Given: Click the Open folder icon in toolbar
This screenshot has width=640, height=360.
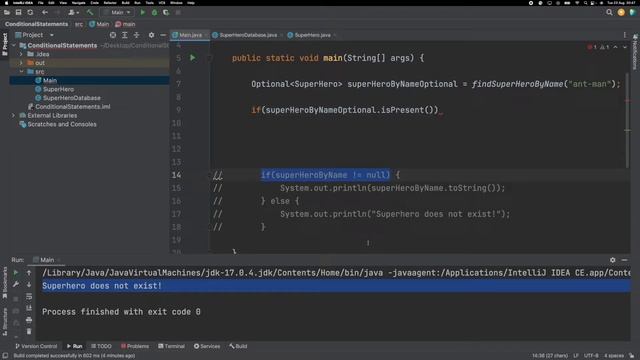Looking at the screenshot, I should [7, 13].
